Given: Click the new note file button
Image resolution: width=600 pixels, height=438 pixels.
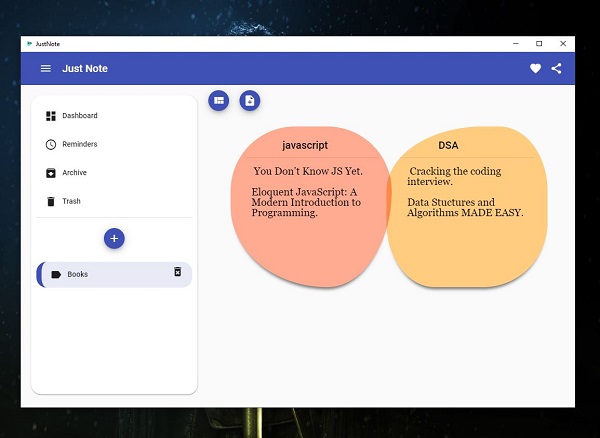Looking at the screenshot, I should pos(250,101).
